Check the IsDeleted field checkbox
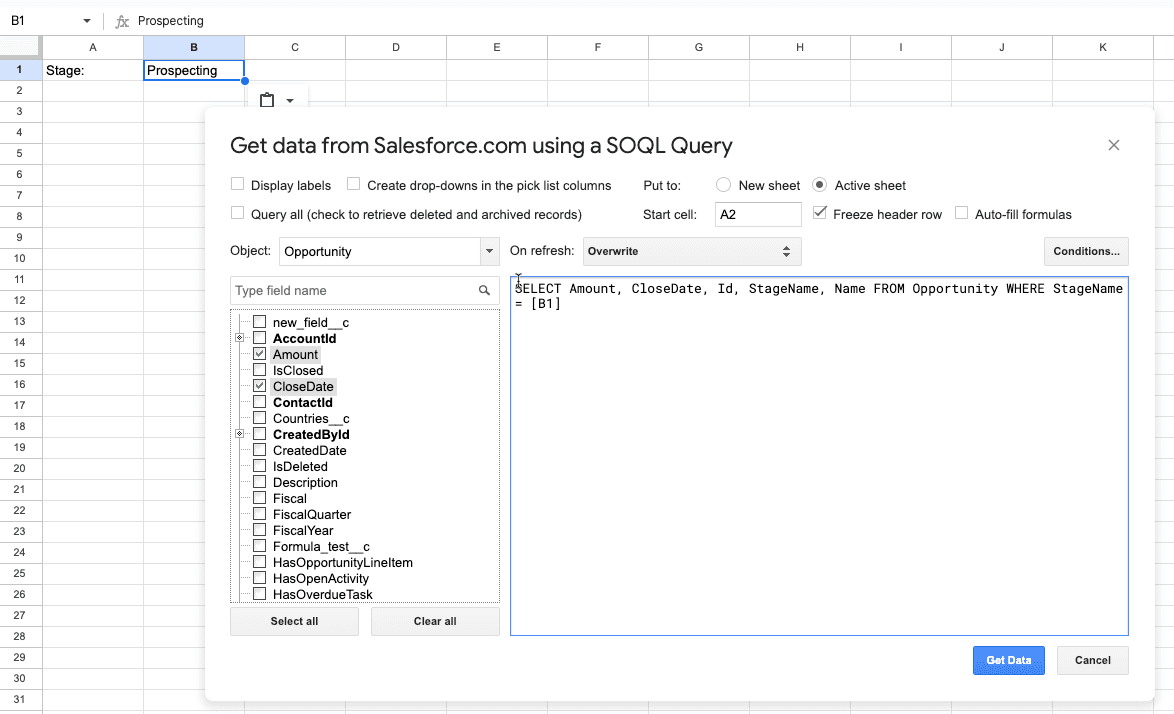This screenshot has height=714, width=1174. 260,466
